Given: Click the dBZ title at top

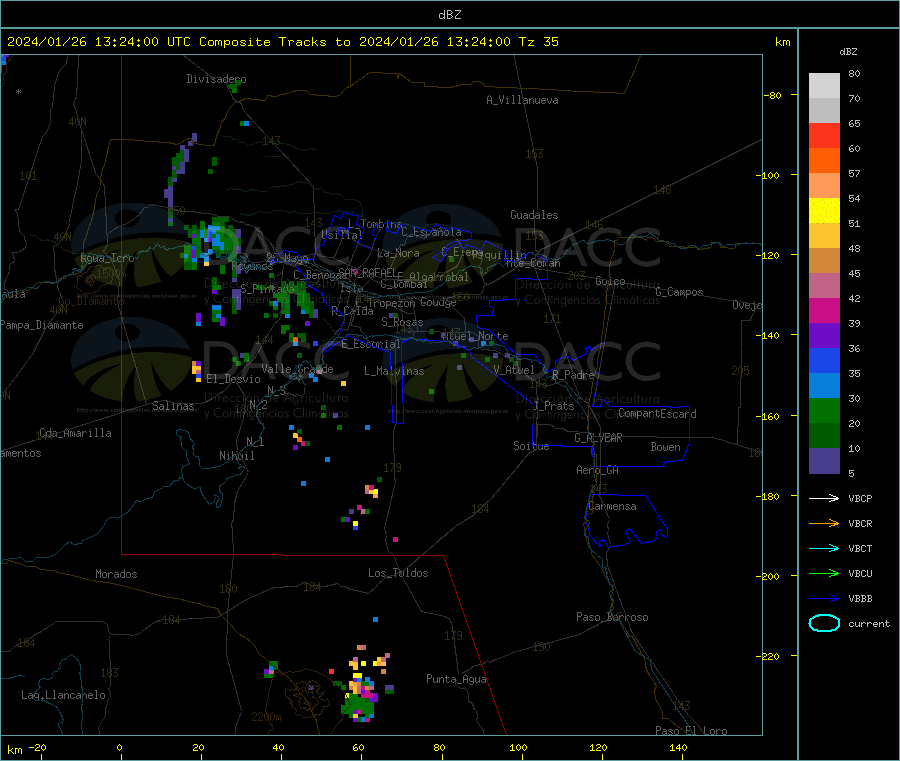Looking at the screenshot, I should pos(449,15).
